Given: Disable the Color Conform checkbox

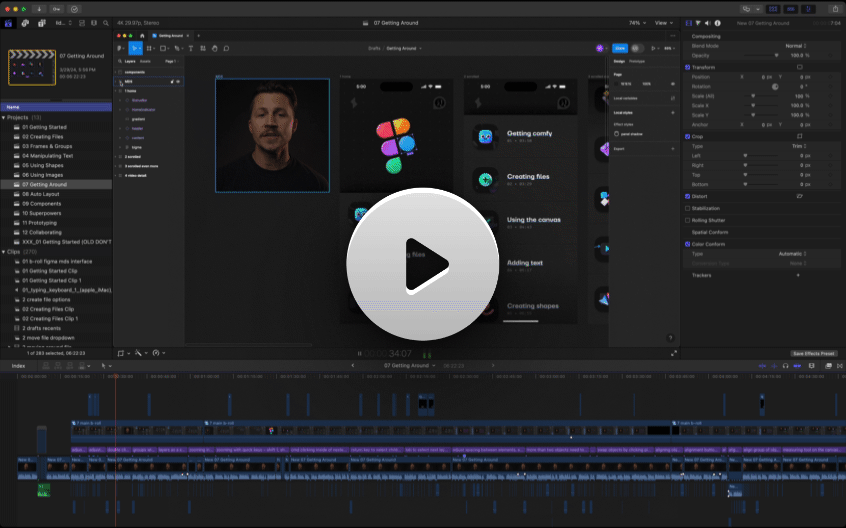Looking at the screenshot, I should [x=687, y=243].
